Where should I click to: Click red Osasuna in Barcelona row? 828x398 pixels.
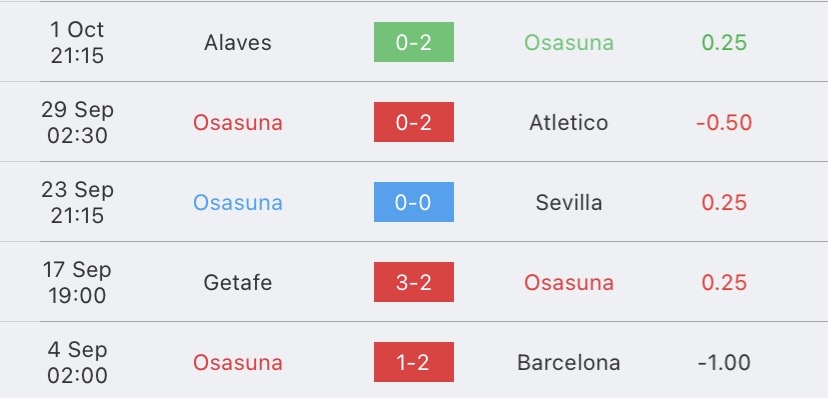(238, 363)
